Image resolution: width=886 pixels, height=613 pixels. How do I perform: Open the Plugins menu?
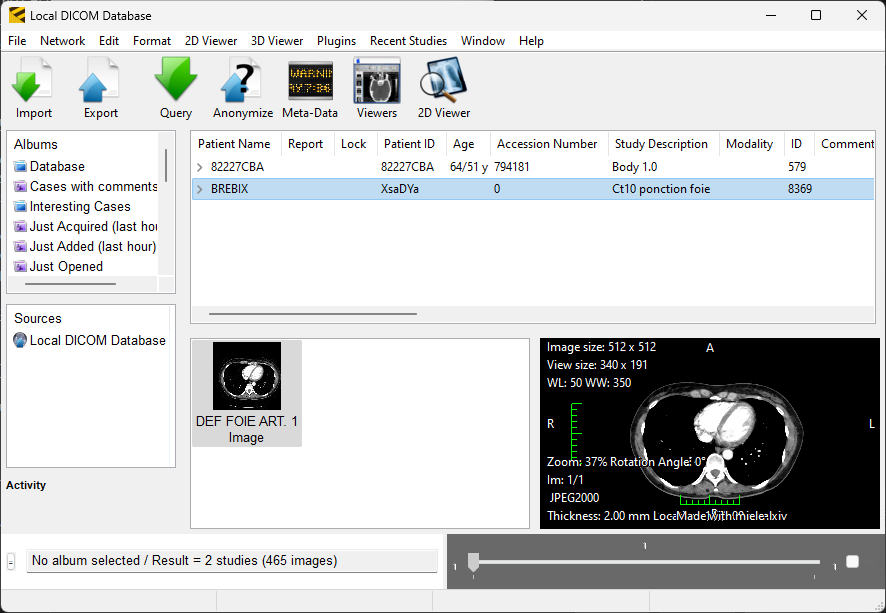336,41
